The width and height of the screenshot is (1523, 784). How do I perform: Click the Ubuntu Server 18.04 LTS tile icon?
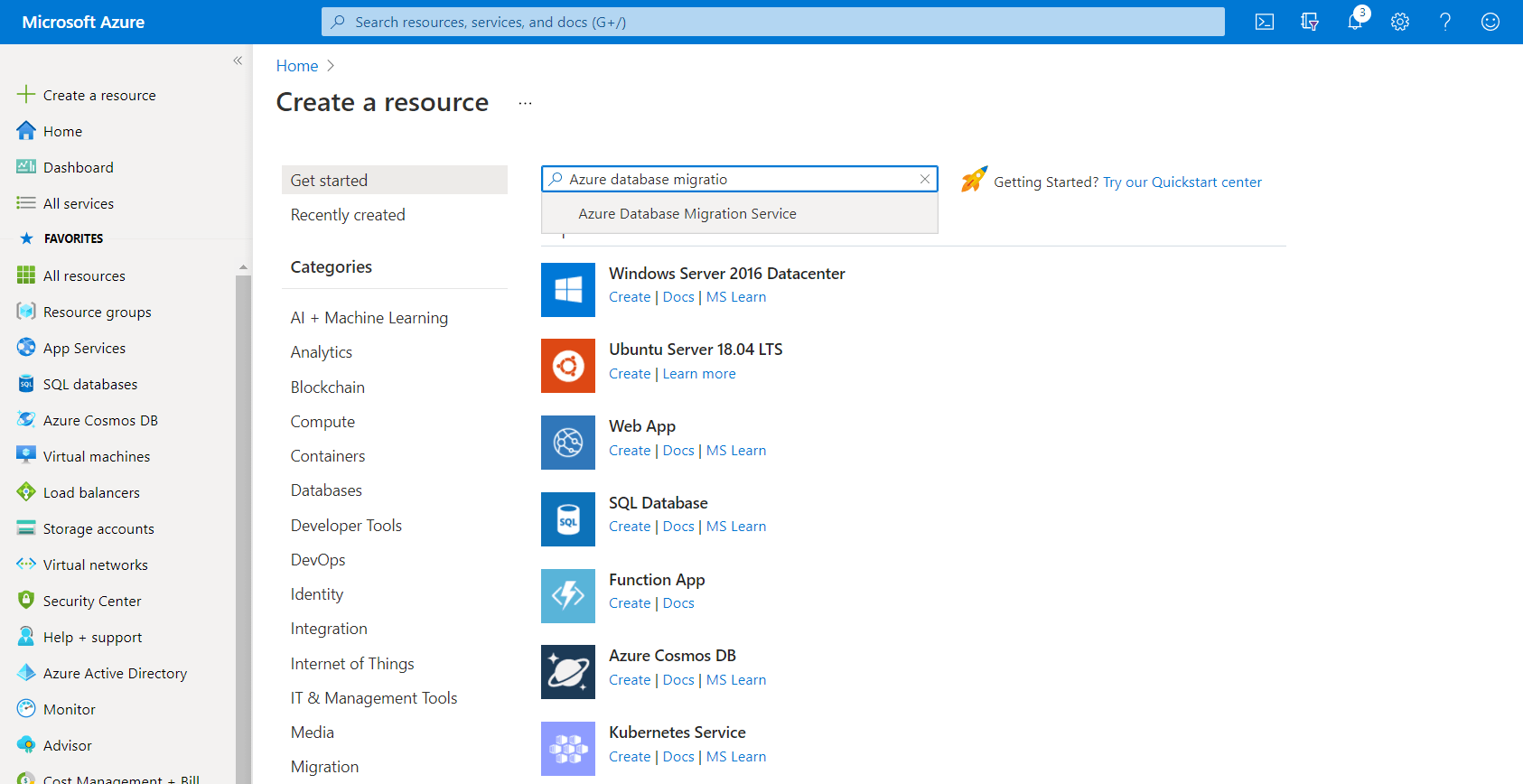(x=568, y=366)
